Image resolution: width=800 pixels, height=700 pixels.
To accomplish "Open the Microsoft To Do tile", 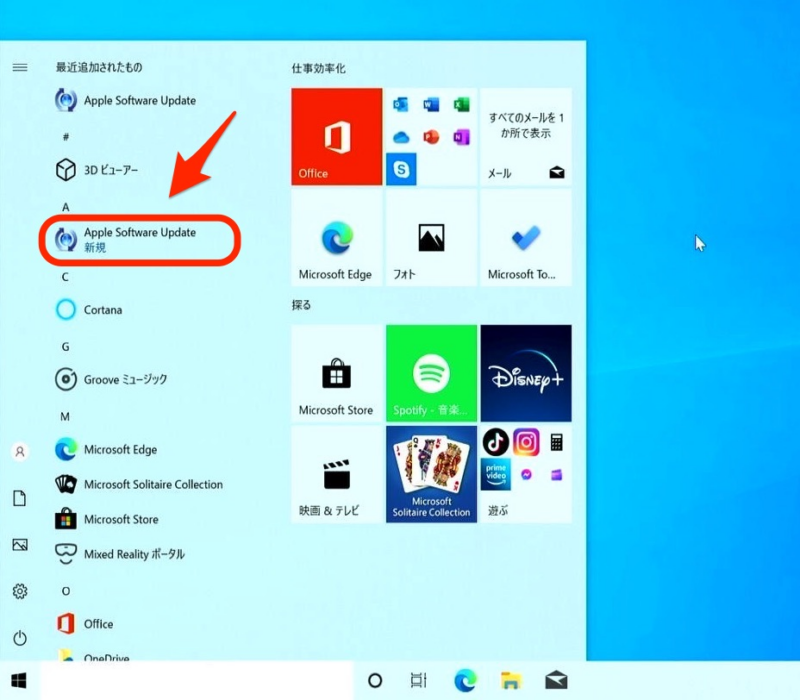I will pos(526,238).
